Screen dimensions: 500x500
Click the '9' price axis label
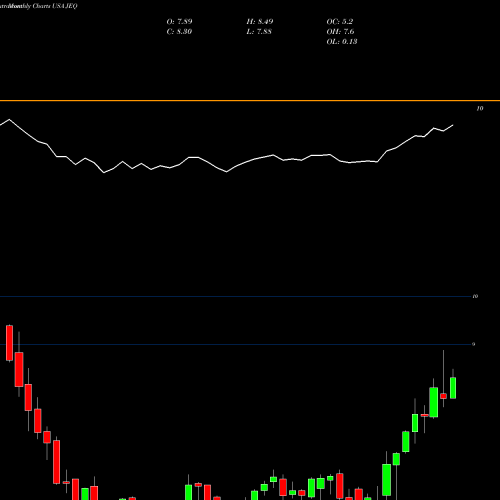click(473, 344)
